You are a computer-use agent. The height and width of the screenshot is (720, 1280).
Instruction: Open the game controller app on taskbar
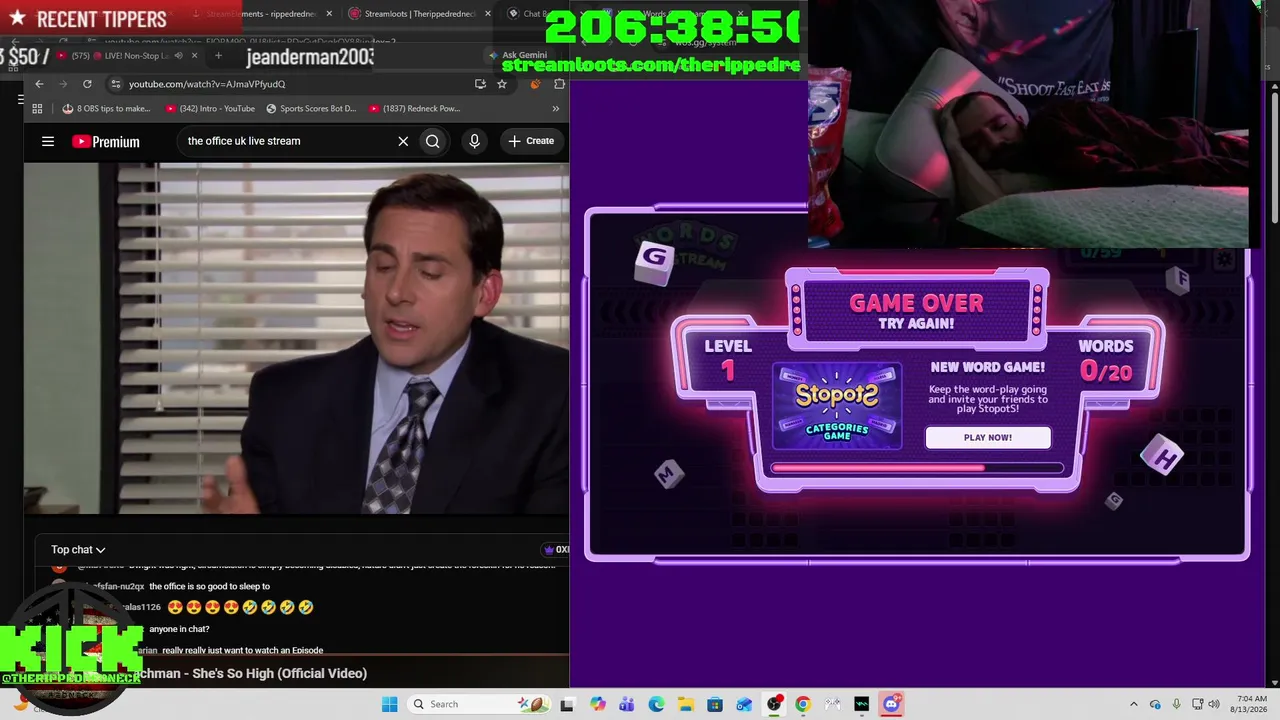coord(833,704)
